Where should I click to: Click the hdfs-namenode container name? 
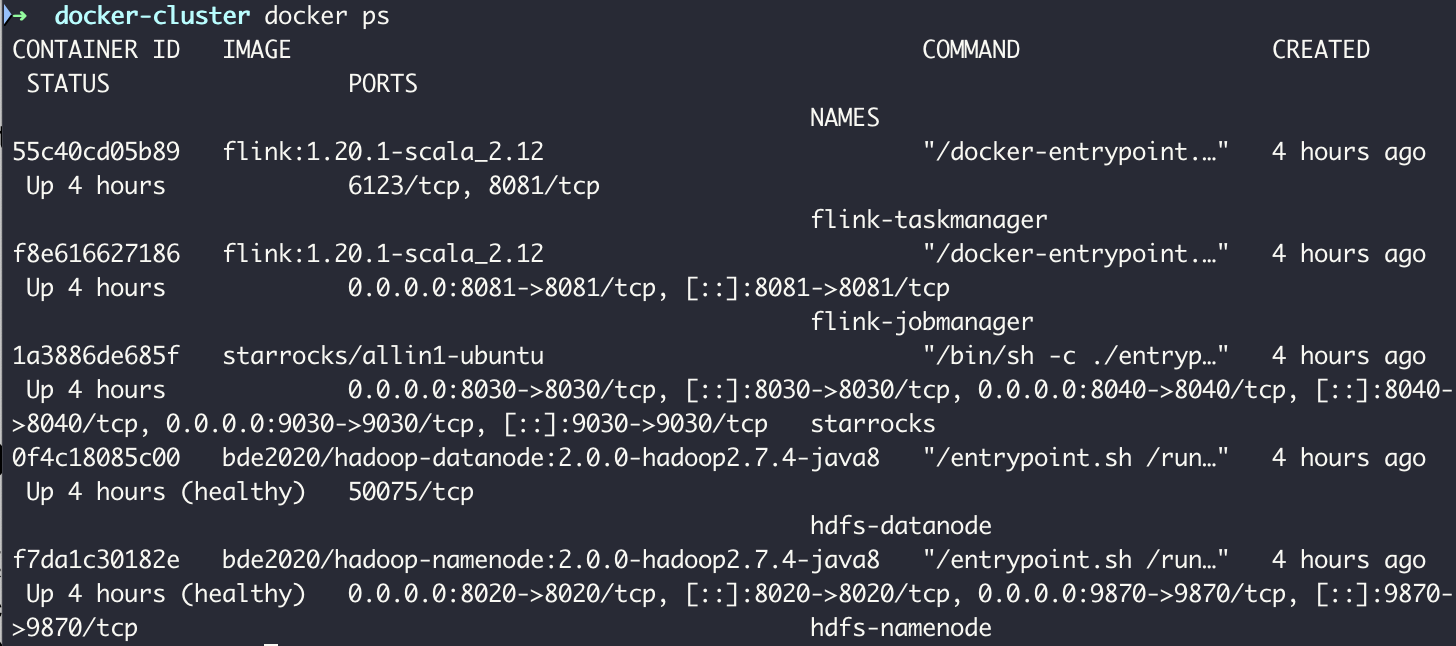coord(901,628)
